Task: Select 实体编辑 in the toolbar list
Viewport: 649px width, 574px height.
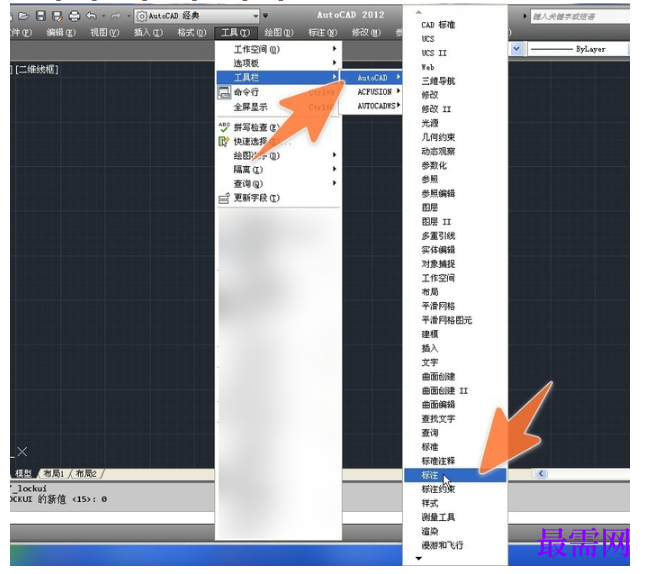Action: [438, 250]
